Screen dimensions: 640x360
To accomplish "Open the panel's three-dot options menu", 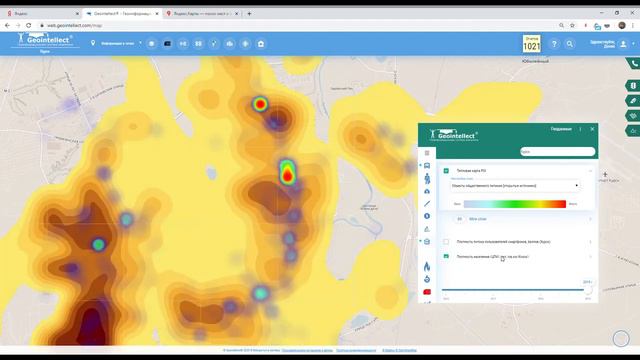I will [580, 129].
